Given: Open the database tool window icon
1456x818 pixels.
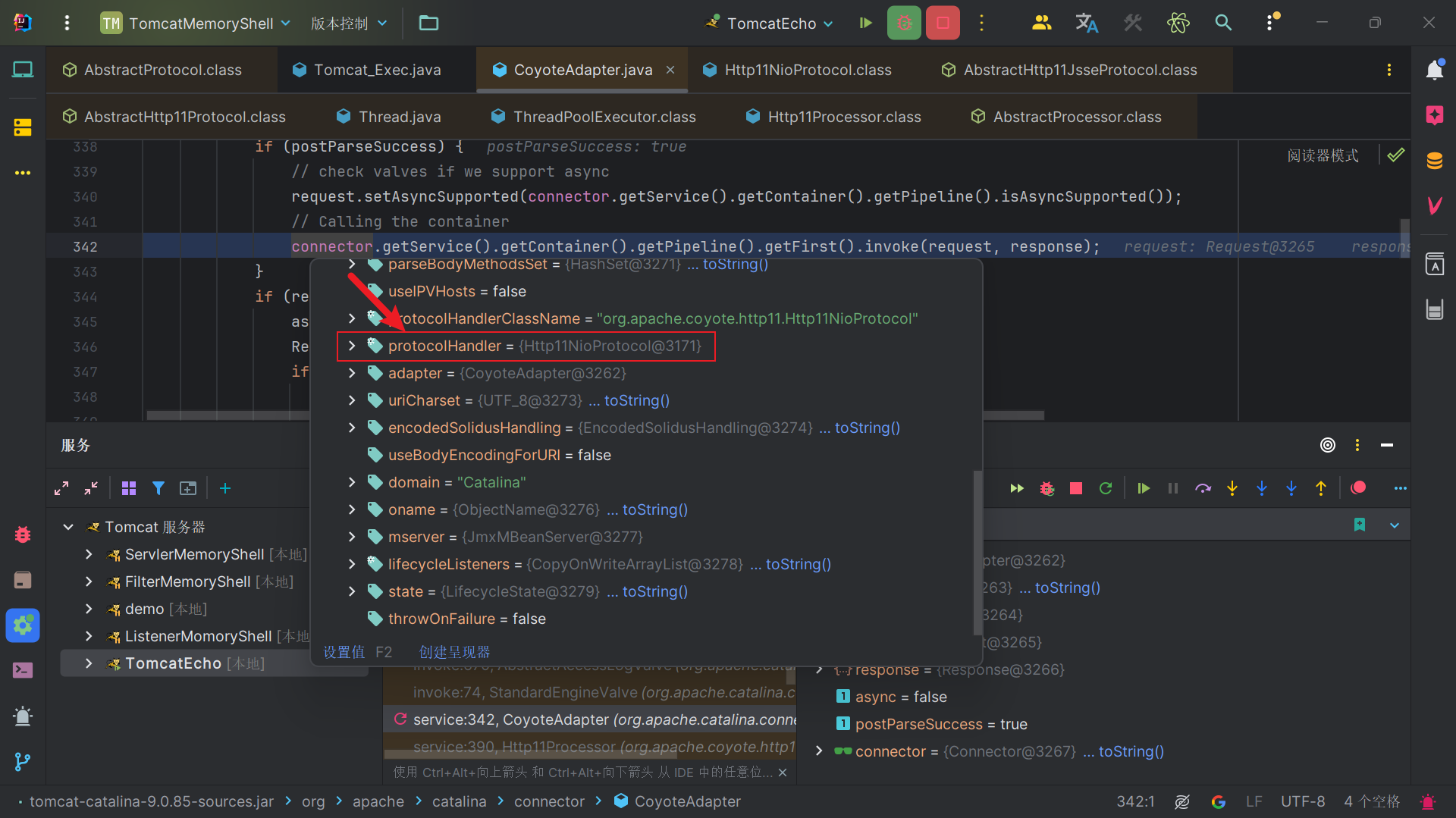Looking at the screenshot, I should pyautogui.click(x=1434, y=161).
